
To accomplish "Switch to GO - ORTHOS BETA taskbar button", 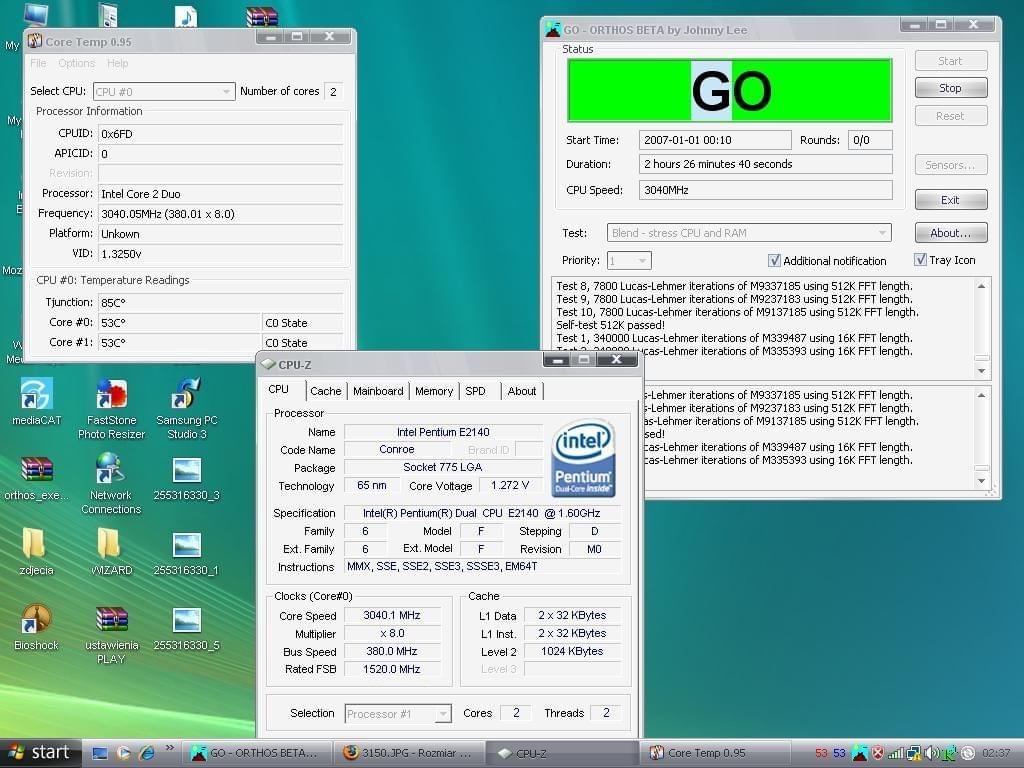I will click(x=255, y=754).
